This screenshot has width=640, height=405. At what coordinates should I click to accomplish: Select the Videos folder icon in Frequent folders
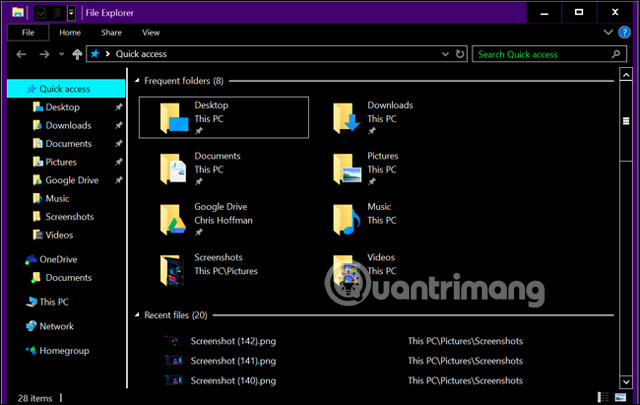point(345,270)
